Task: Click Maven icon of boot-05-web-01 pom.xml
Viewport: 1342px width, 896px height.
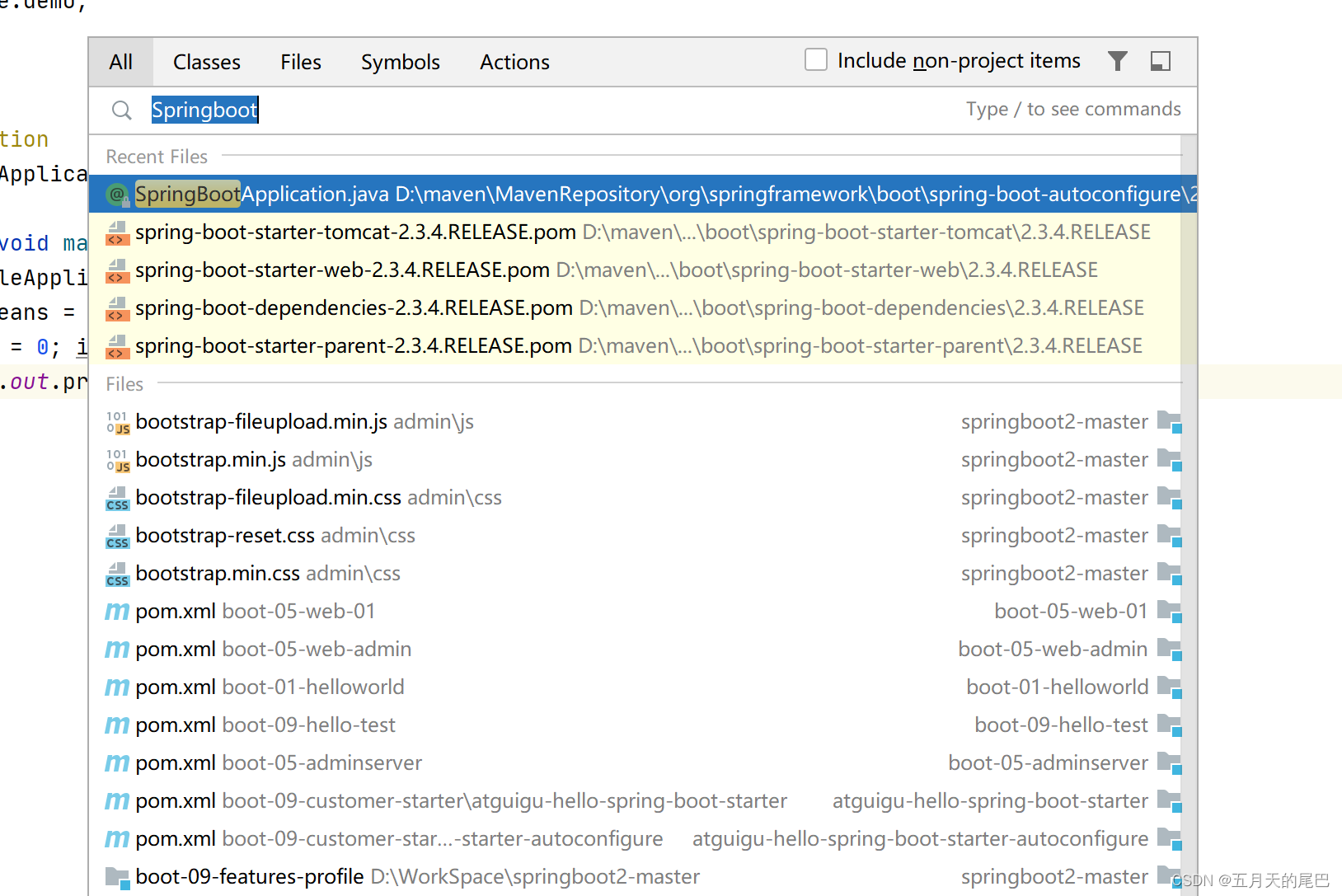Action: (x=117, y=612)
